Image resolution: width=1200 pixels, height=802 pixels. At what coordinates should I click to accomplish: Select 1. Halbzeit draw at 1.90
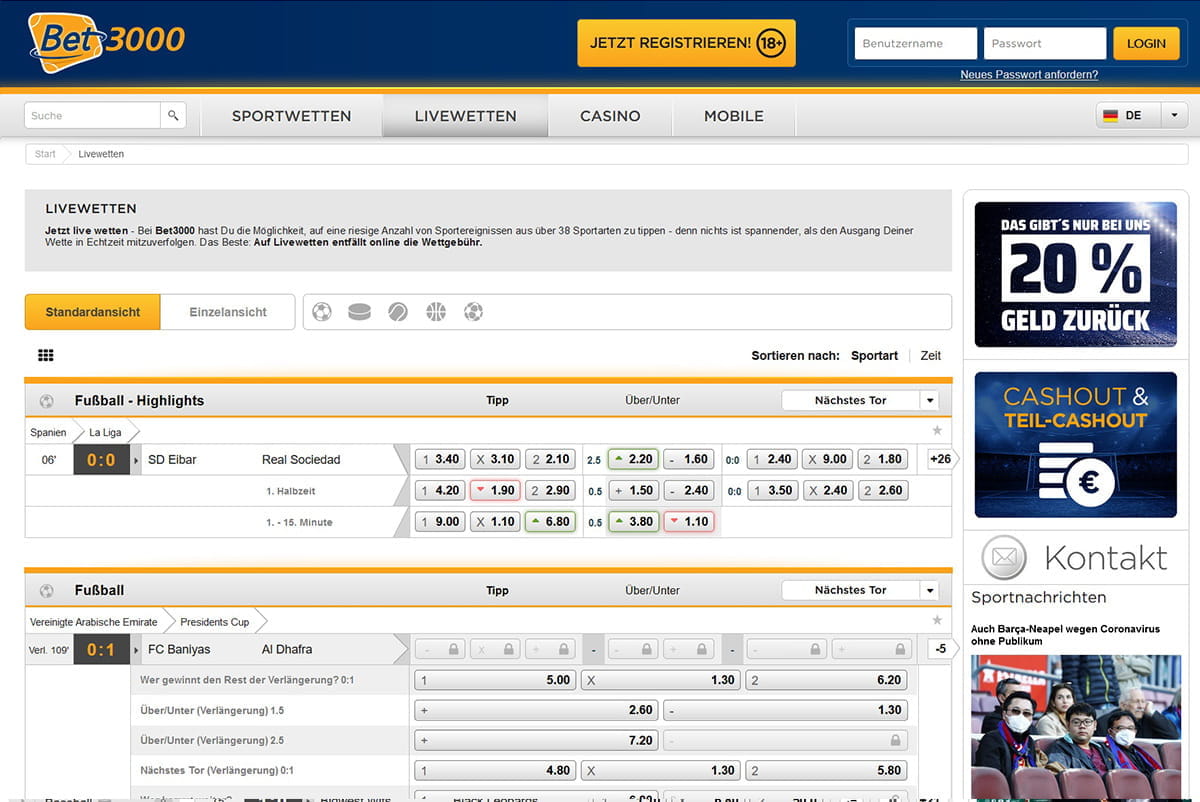(495, 491)
